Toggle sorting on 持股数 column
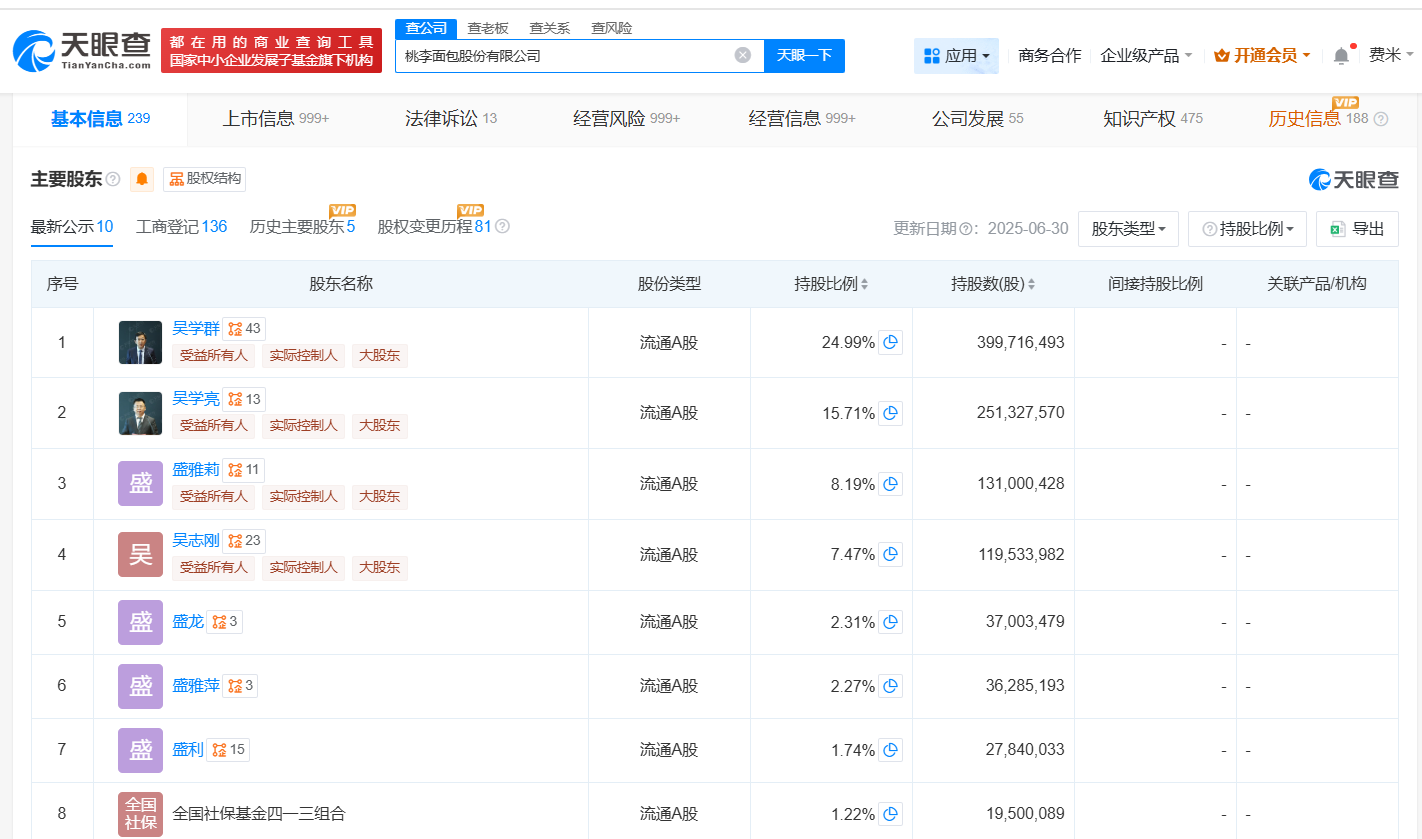The image size is (1422, 839). [1031, 283]
